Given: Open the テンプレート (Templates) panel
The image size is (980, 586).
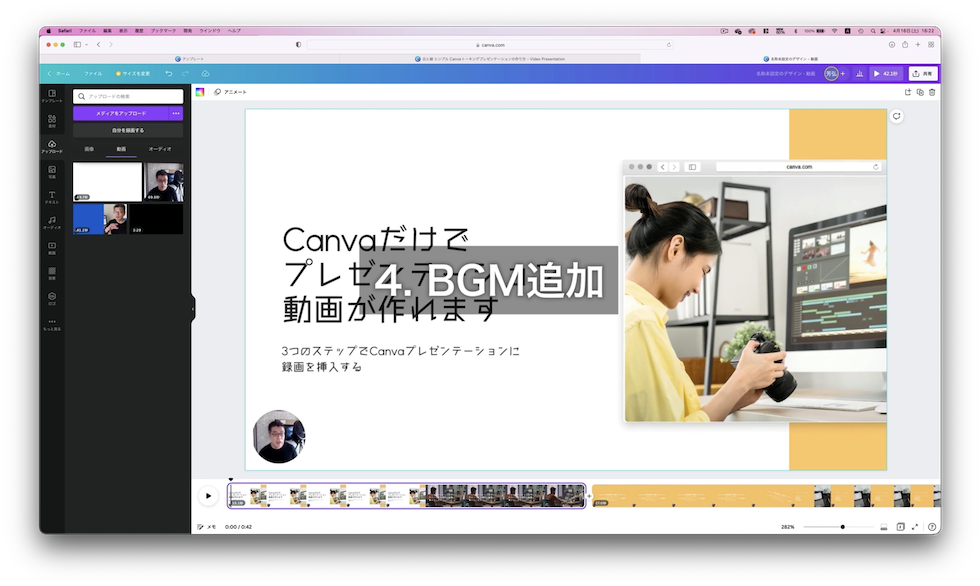Looking at the screenshot, I should coord(52,95).
